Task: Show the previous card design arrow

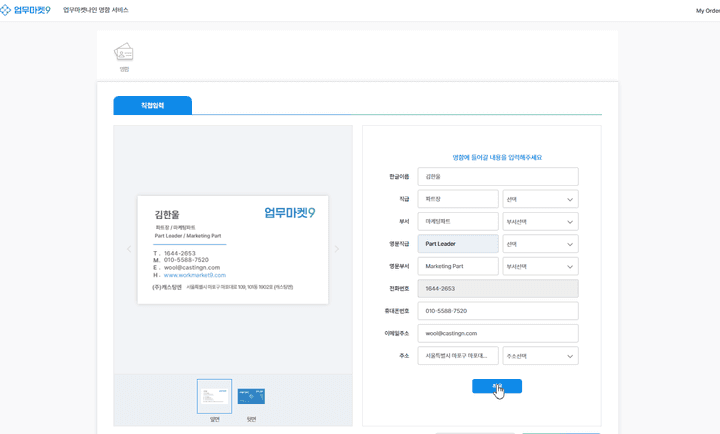Action: 129,249
